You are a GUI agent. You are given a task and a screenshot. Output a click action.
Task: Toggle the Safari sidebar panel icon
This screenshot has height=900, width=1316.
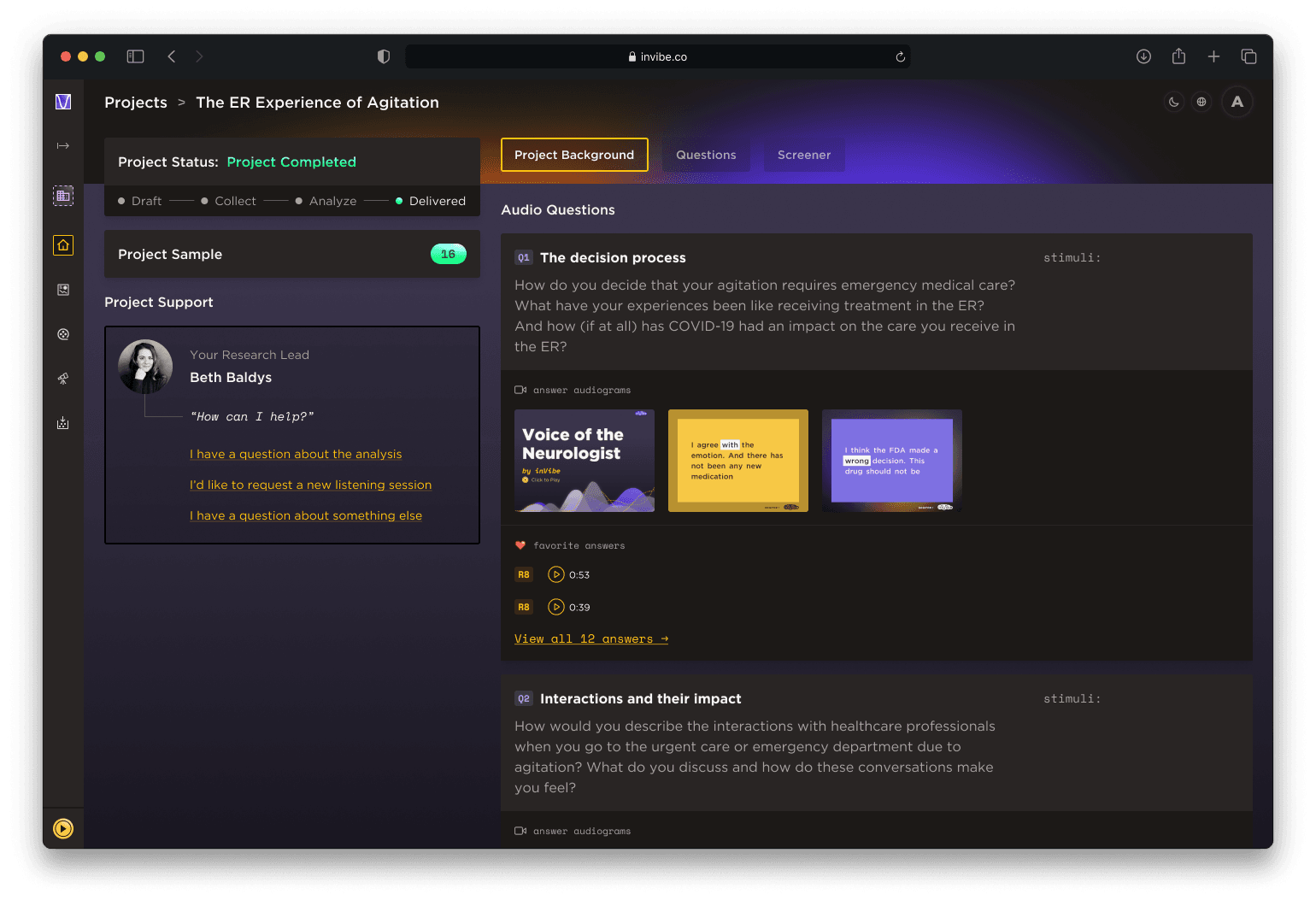[x=135, y=56]
